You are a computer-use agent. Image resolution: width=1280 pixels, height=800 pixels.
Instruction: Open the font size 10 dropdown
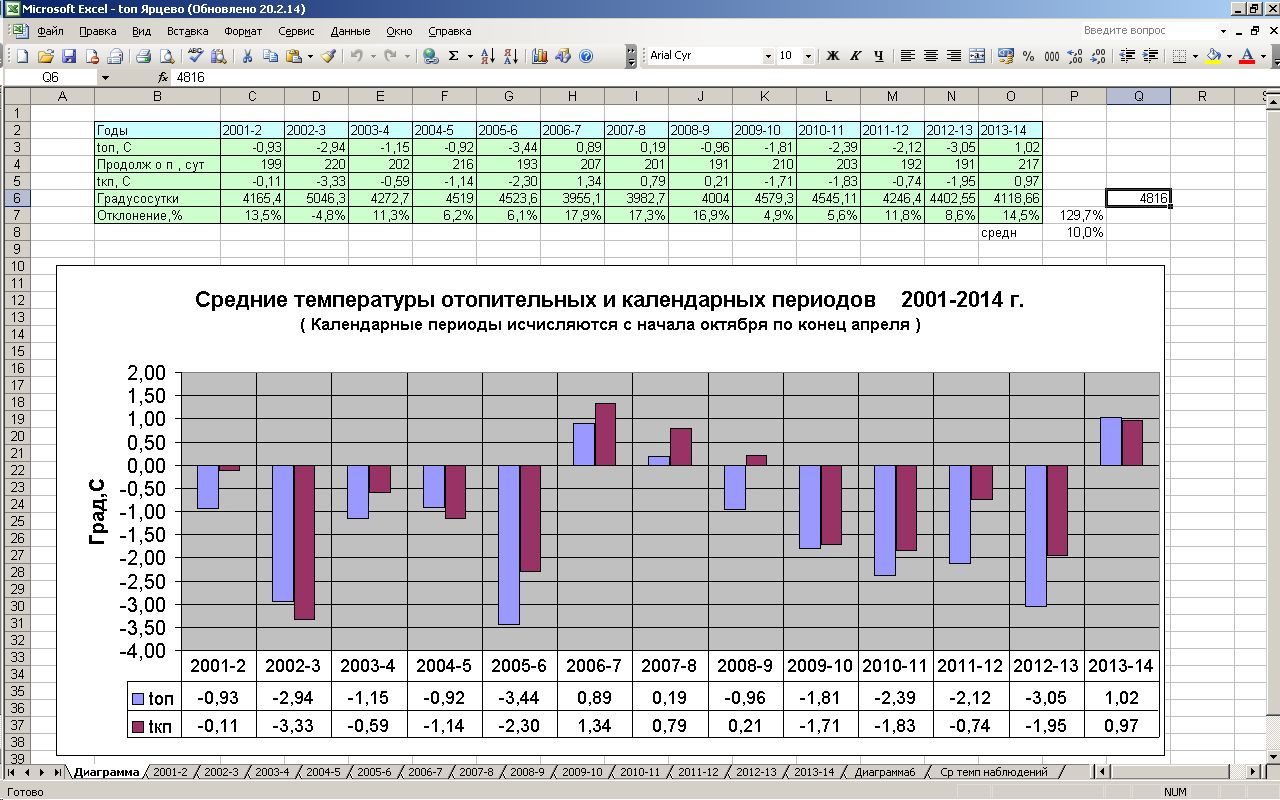[x=808, y=56]
